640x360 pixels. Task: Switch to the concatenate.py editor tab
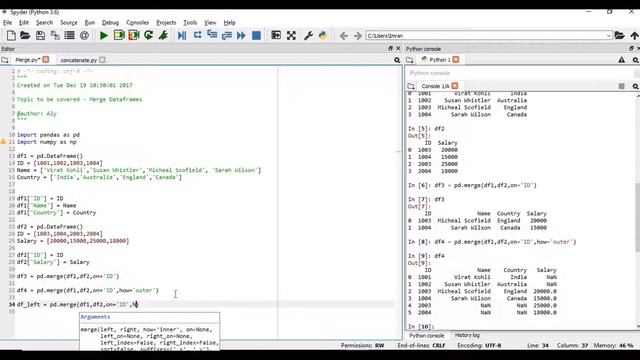[x=79, y=60]
